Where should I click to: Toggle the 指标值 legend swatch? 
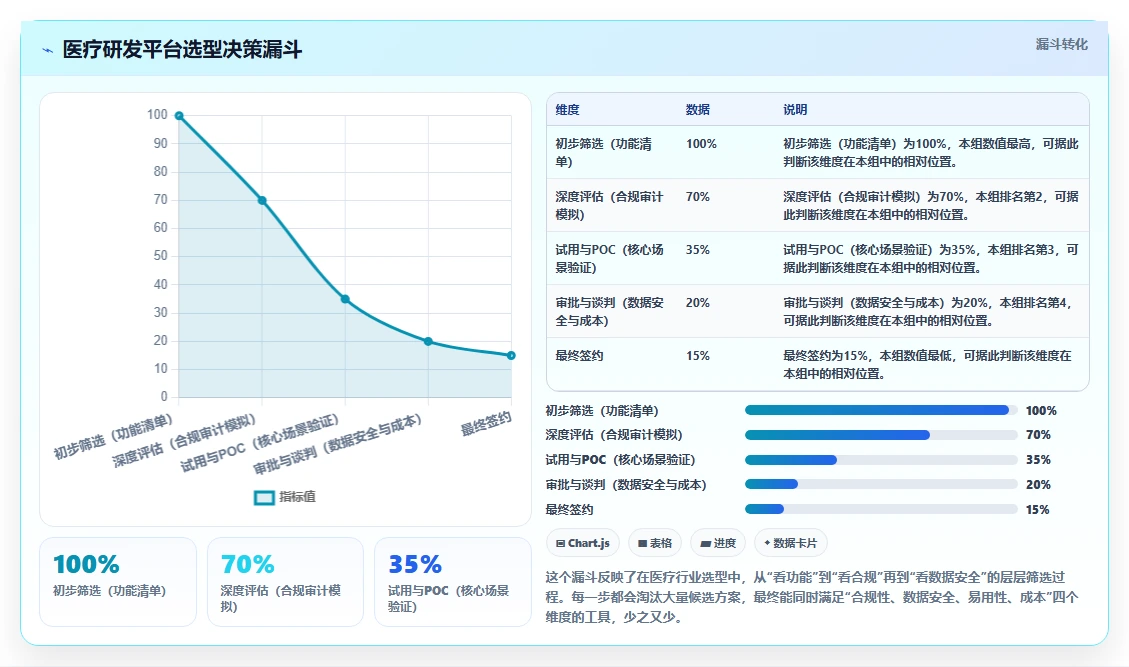tap(264, 498)
